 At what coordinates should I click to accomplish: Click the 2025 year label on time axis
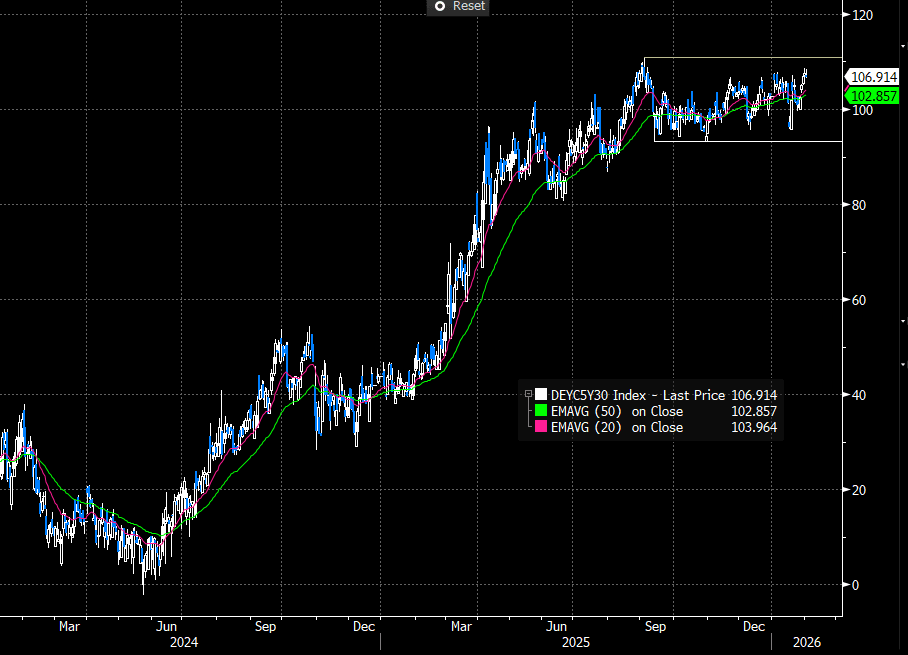tap(577, 644)
